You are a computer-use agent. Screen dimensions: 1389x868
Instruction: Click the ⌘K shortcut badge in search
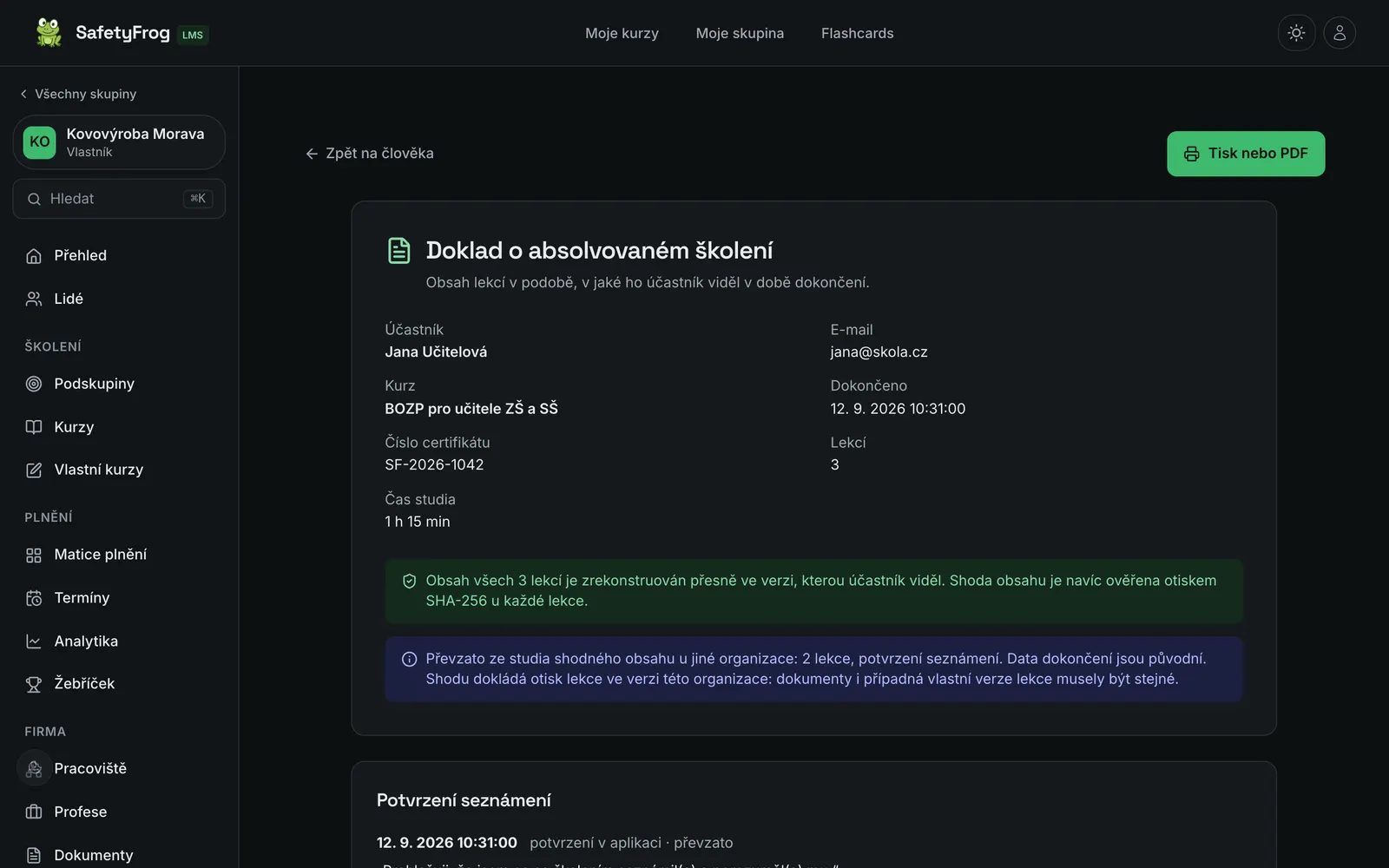(198, 199)
